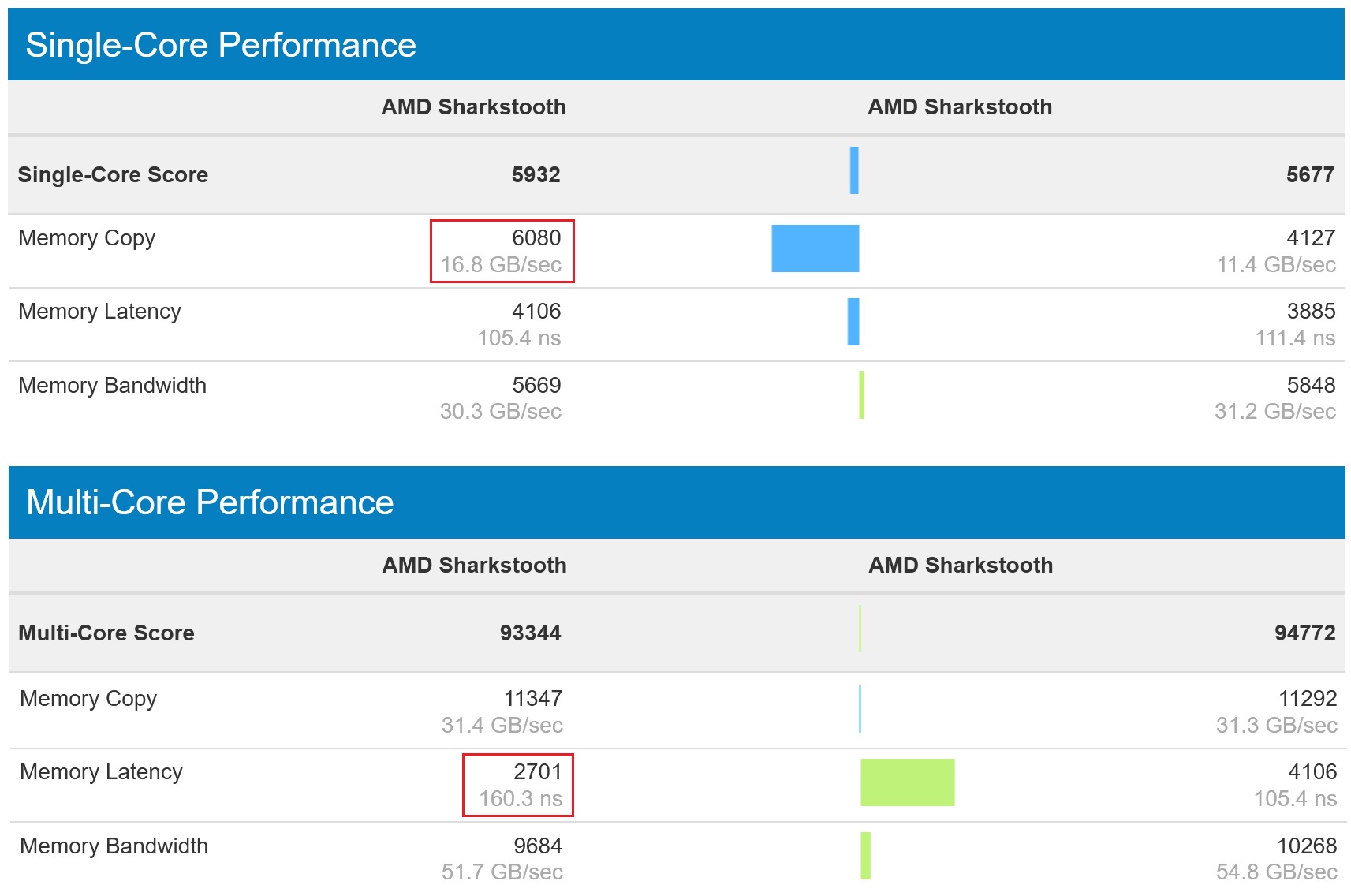Click the large green multi-core Memory Latency bar
The height and width of the screenshot is (896, 1351).
(907, 782)
